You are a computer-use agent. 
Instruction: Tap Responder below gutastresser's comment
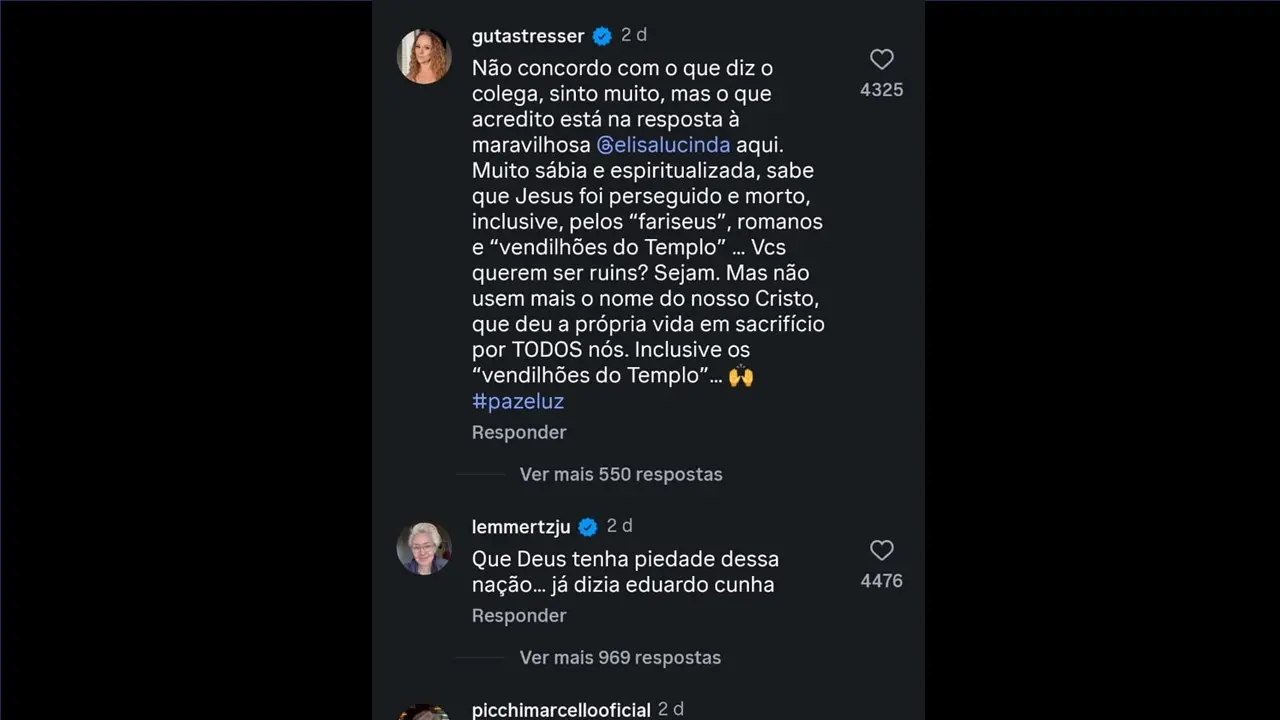pyautogui.click(x=519, y=432)
